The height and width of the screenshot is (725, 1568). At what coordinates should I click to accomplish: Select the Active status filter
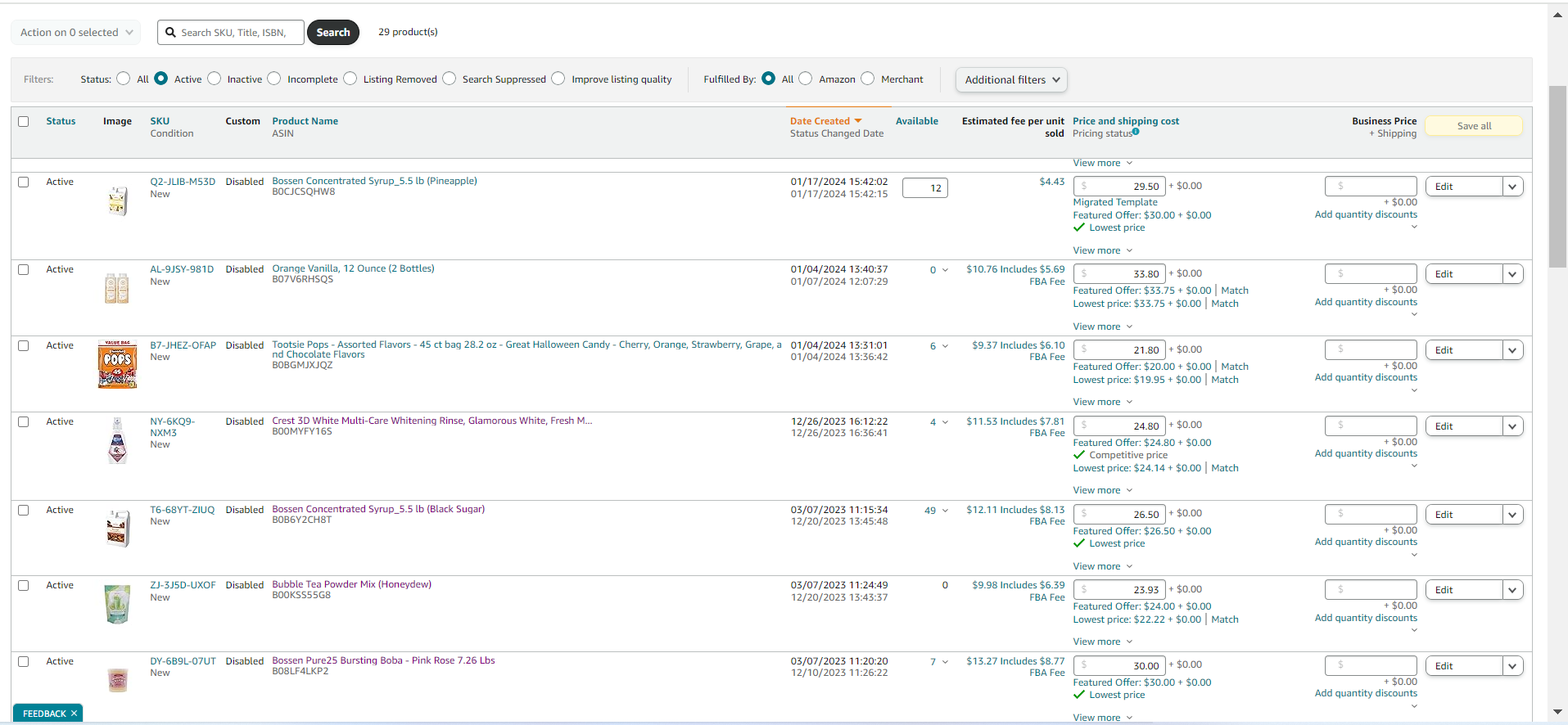click(x=161, y=79)
